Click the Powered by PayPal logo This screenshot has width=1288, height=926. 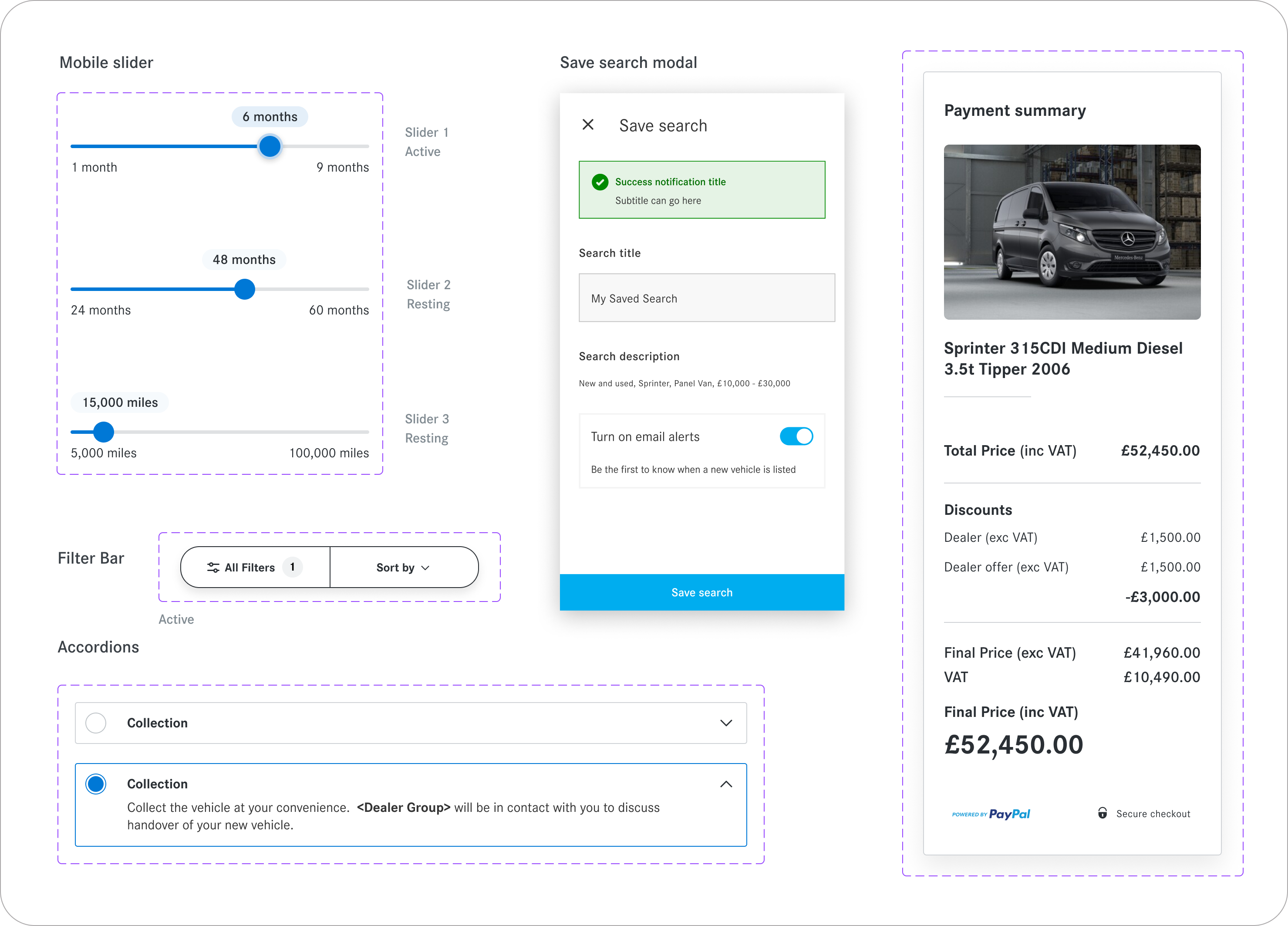(x=991, y=814)
